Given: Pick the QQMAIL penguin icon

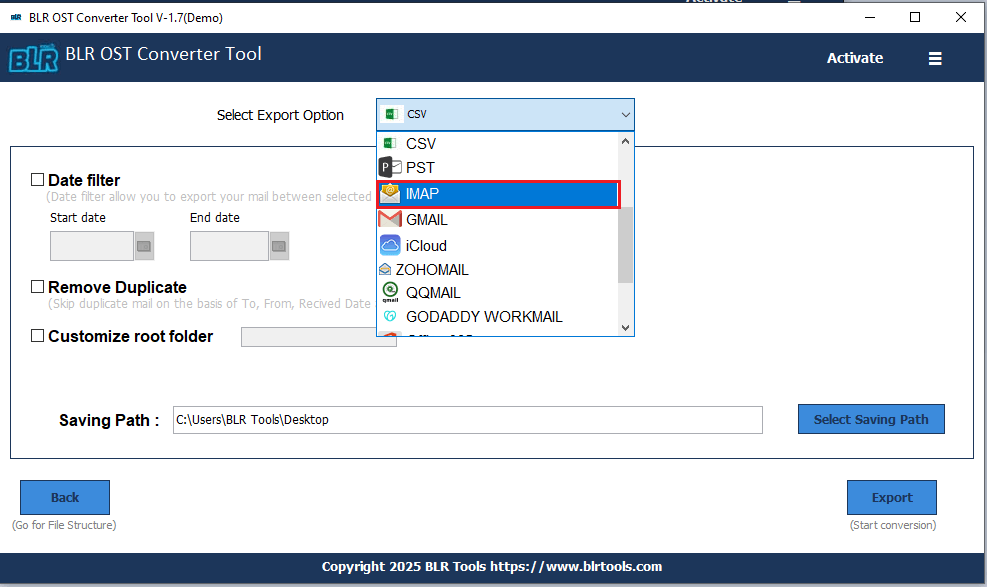Looking at the screenshot, I should (x=390, y=292).
